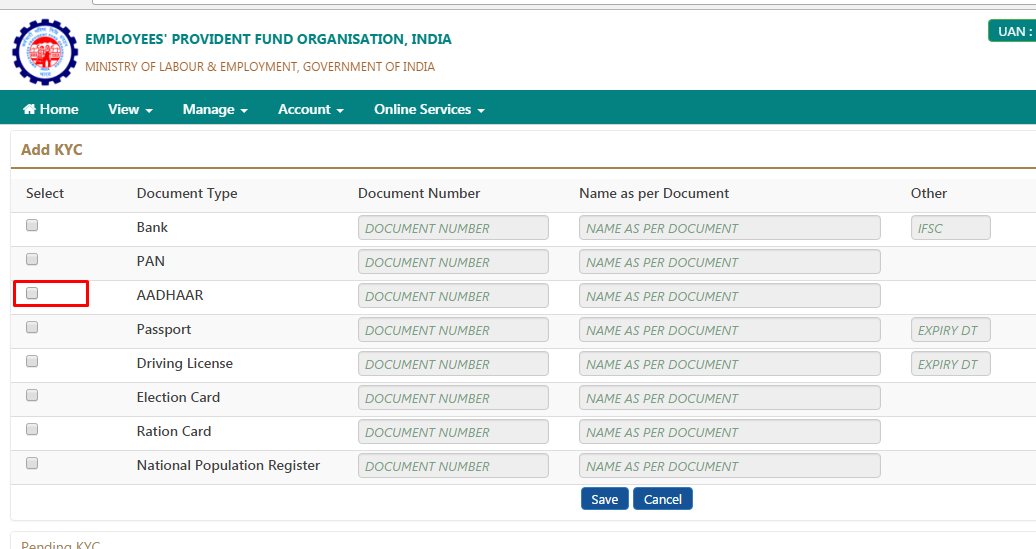Expand the Online Services menu

tap(429, 109)
